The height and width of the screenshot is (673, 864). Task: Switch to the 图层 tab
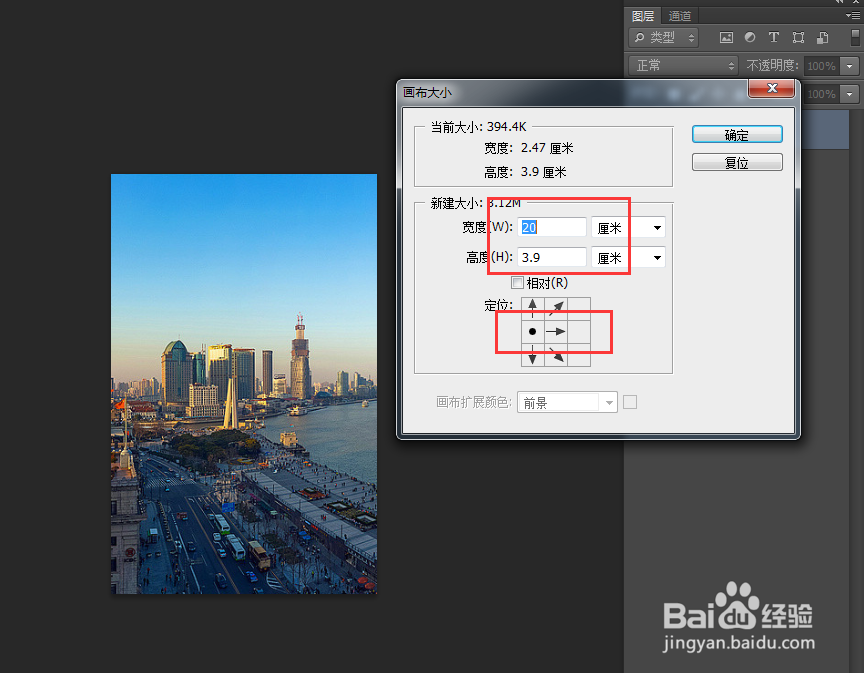click(643, 15)
